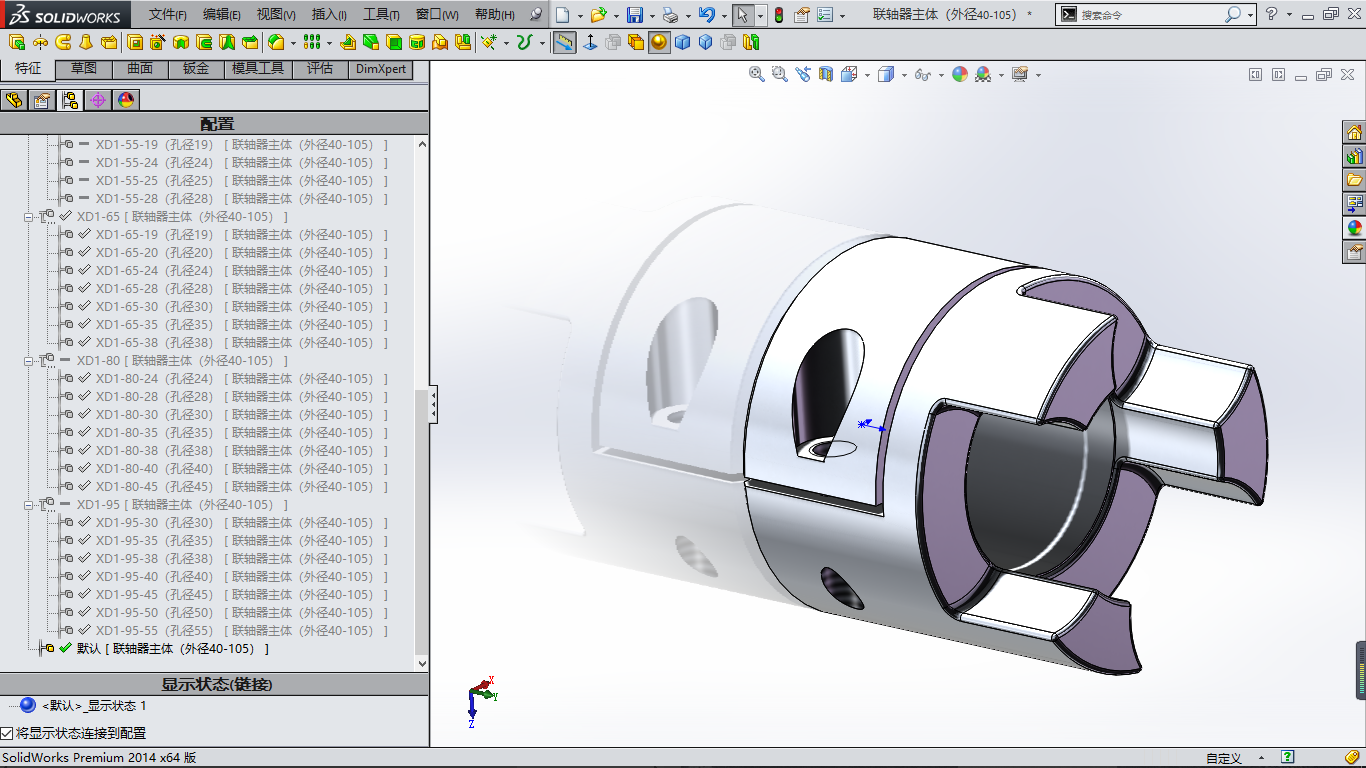Open the View Orientation dropdown arrow
Screen dimensions: 1366x768
tap(869, 75)
